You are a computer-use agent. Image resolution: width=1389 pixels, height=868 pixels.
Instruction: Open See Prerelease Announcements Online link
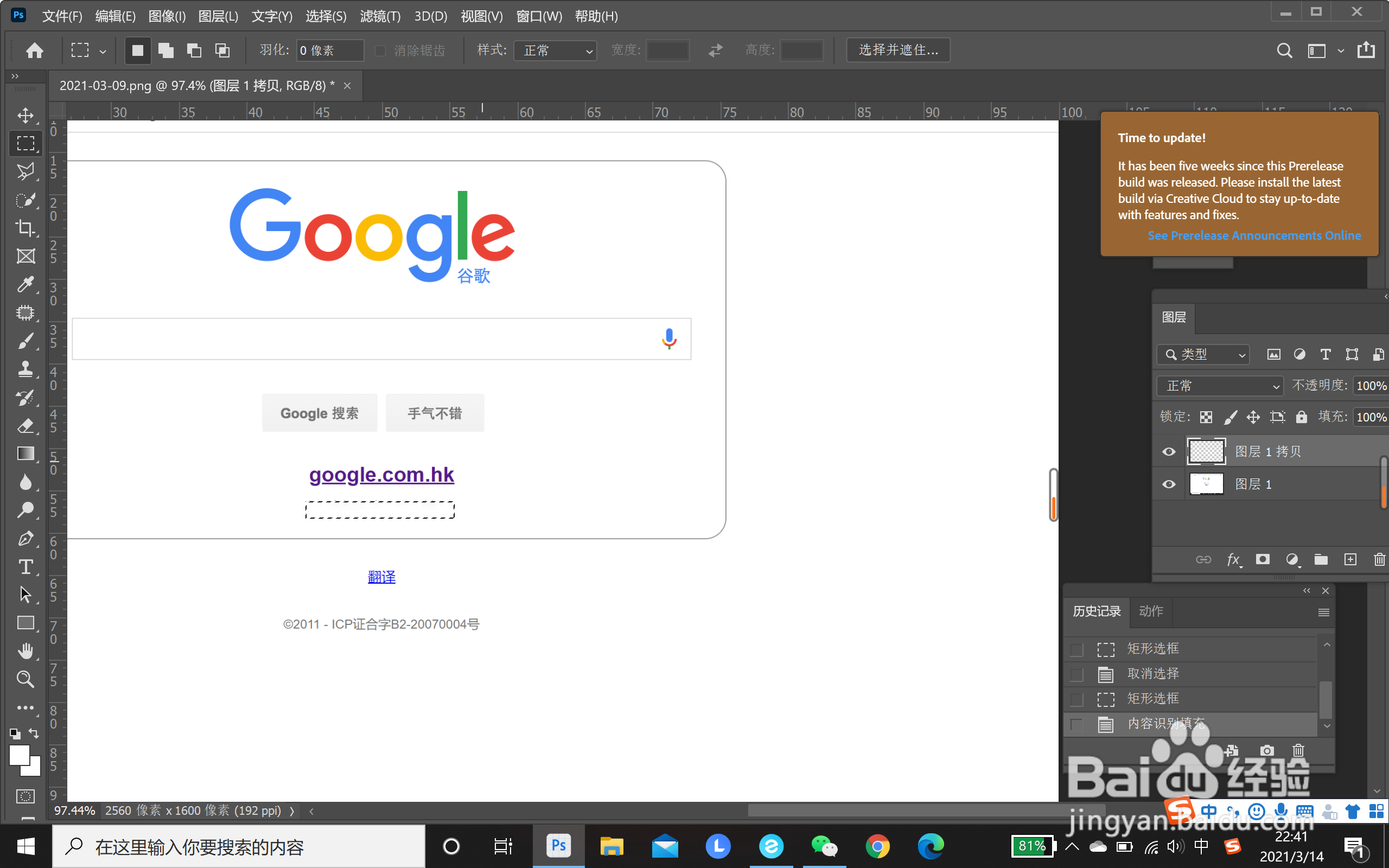(x=1253, y=235)
